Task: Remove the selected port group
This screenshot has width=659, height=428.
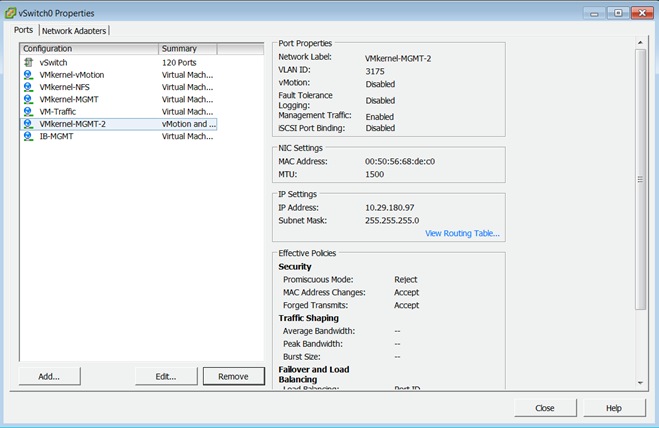Action: tap(233, 376)
